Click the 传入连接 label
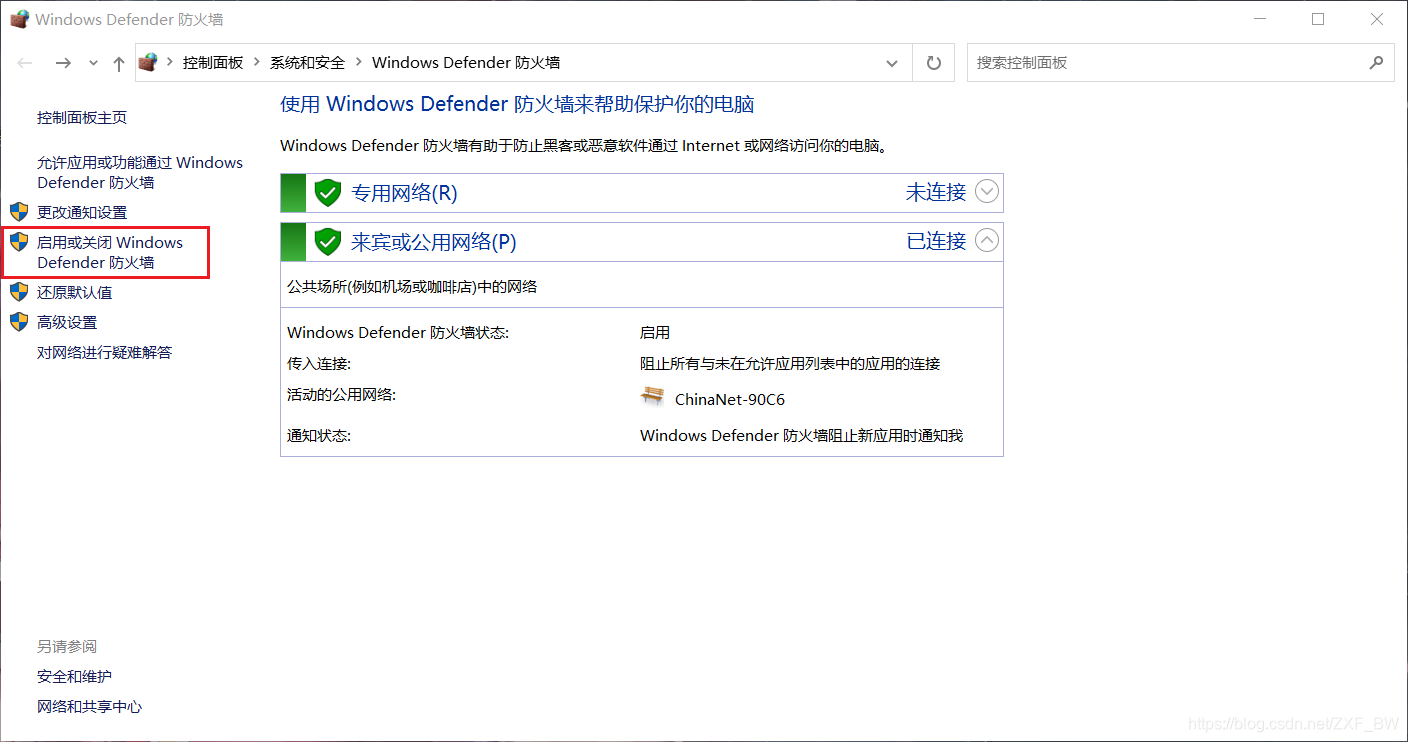 point(319,363)
